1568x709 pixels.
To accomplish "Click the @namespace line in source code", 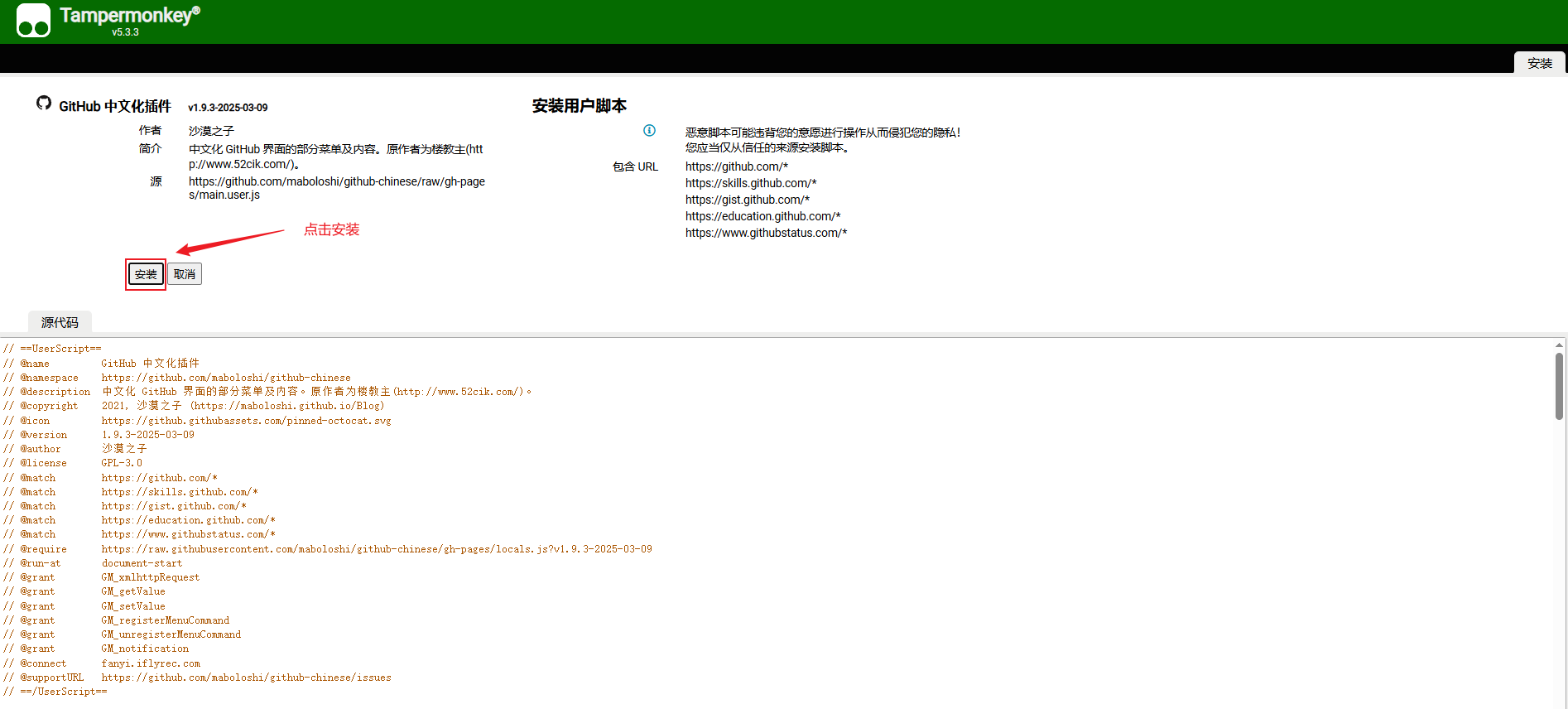I will point(177,378).
